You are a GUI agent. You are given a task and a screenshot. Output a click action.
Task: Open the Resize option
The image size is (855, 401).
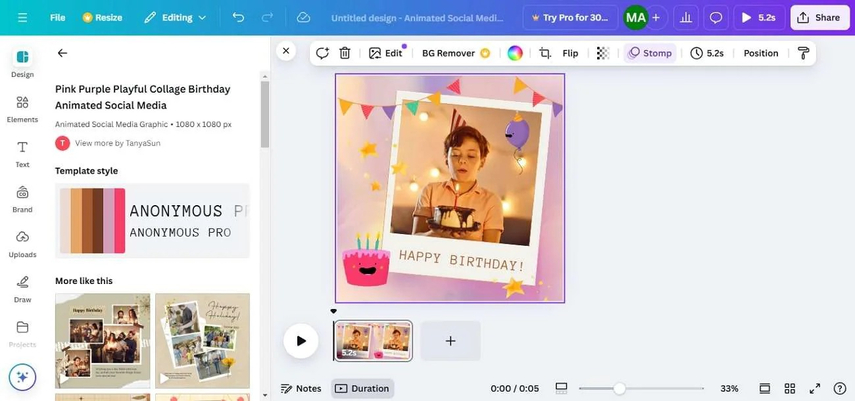pyautogui.click(x=101, y=17)
